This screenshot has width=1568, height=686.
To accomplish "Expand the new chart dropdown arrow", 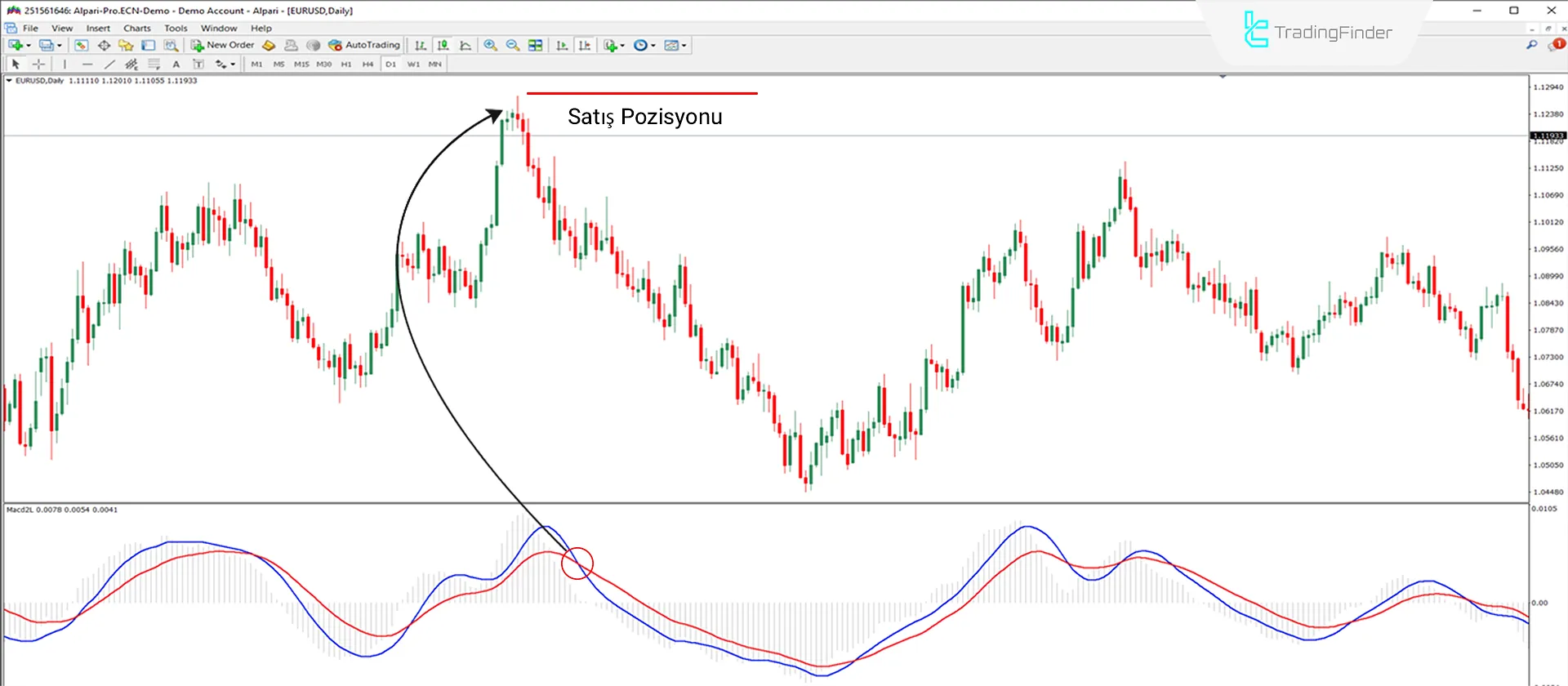I will tap(29, 46).
